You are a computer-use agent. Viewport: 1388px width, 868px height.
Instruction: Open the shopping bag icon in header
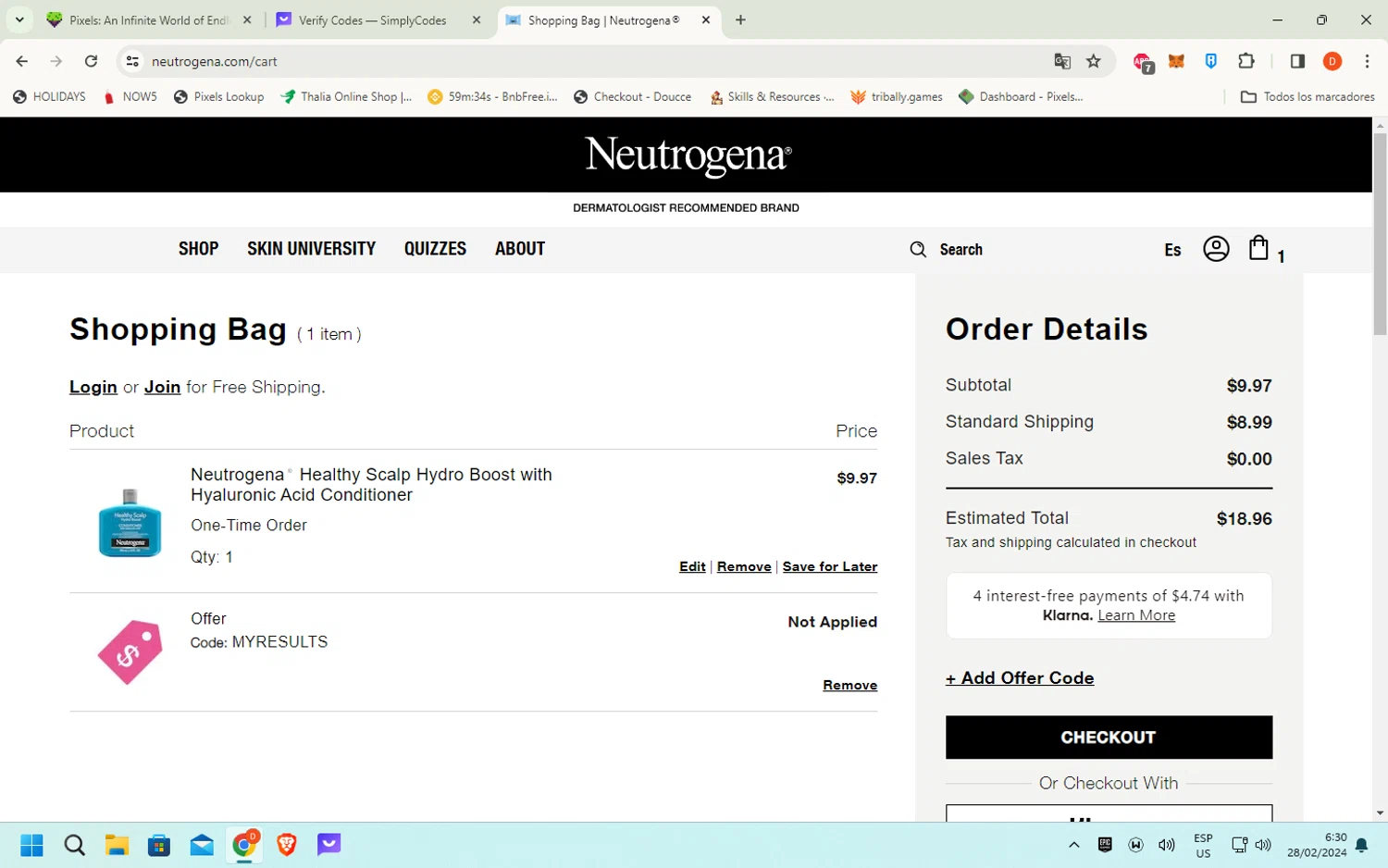(x=1258, y=248)
